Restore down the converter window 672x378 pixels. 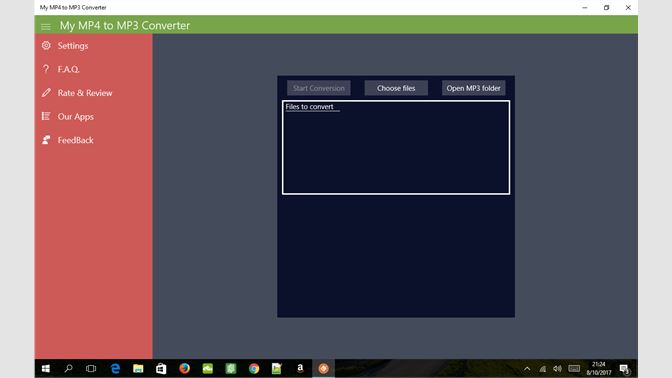606,7
